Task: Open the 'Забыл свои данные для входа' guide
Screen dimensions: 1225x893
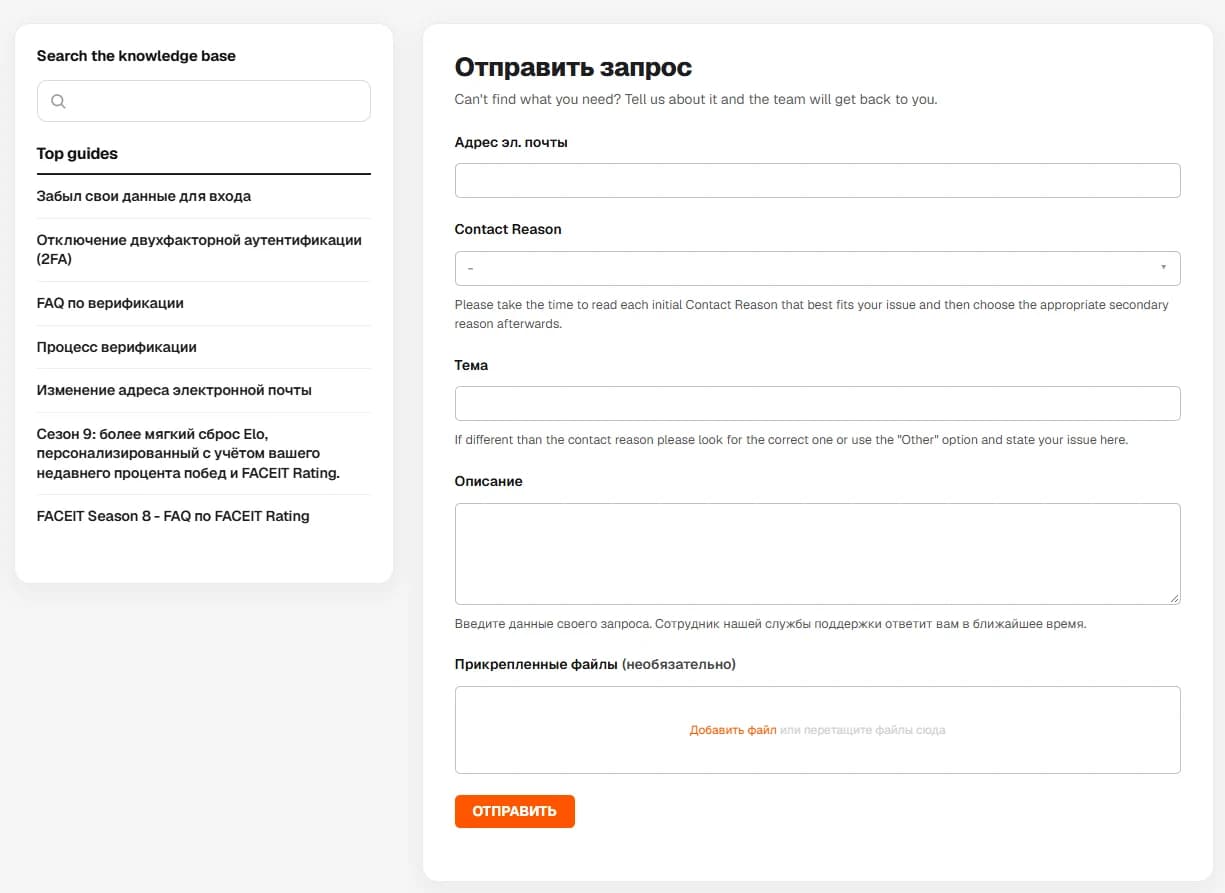Action: coord(144,196)
